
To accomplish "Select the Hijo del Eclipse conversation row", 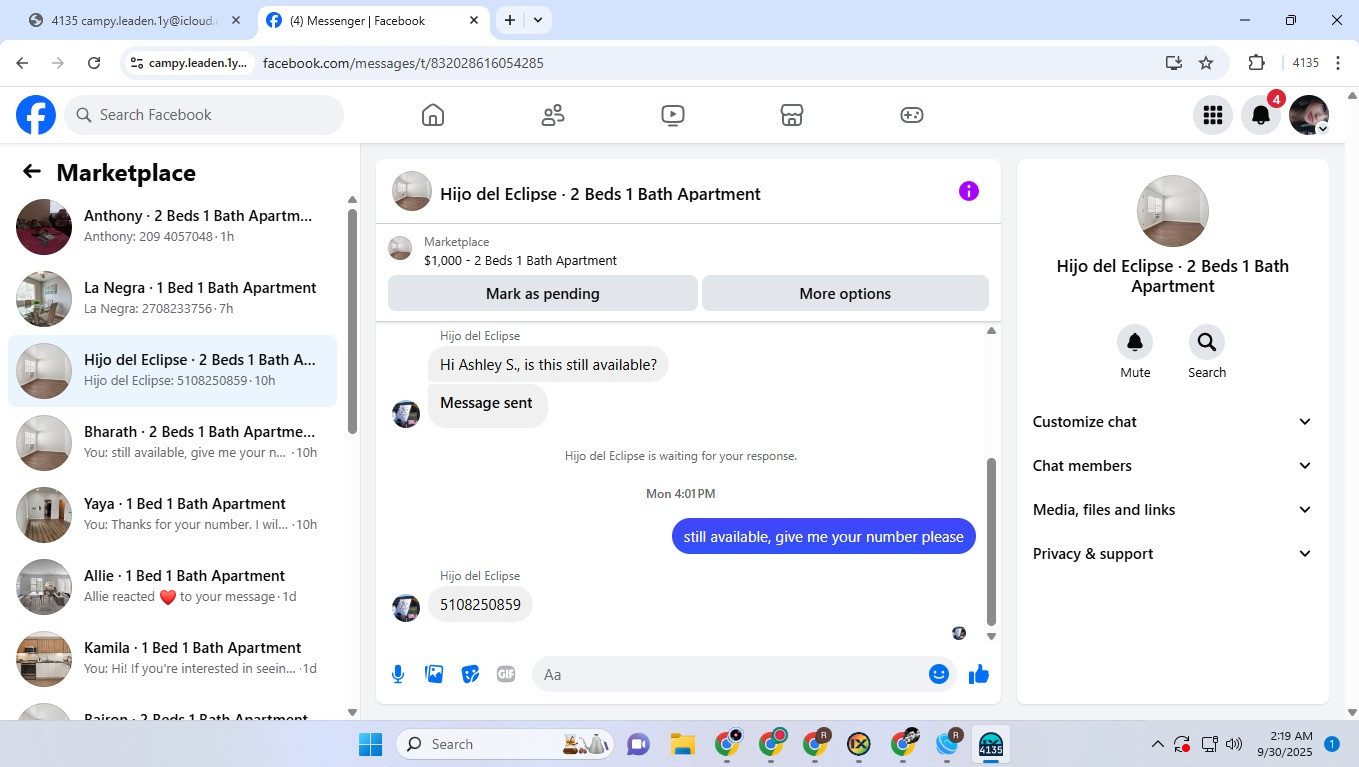I will tap(172, 371).
